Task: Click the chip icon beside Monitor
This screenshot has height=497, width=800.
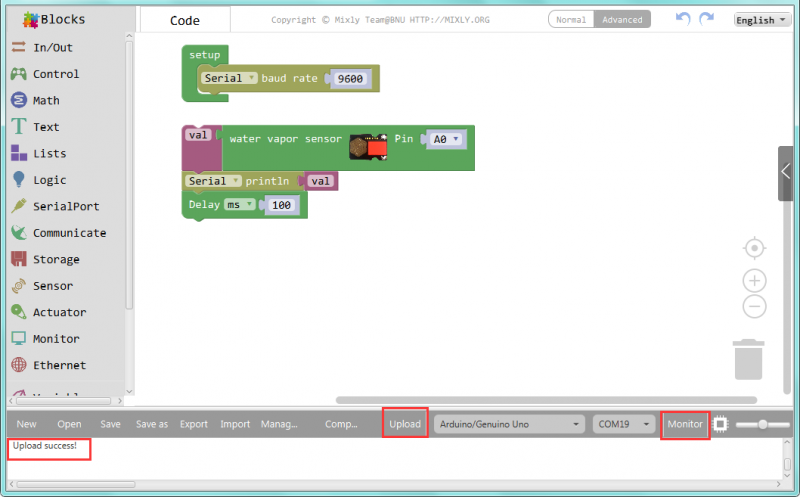Action: pyautogui.click(x=720, y=424)
